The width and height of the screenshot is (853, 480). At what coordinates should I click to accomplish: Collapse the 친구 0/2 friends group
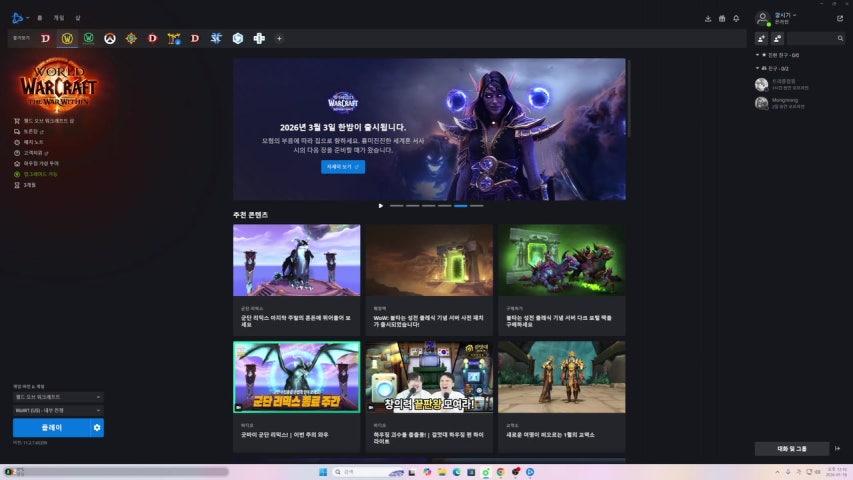coord(772,69)
